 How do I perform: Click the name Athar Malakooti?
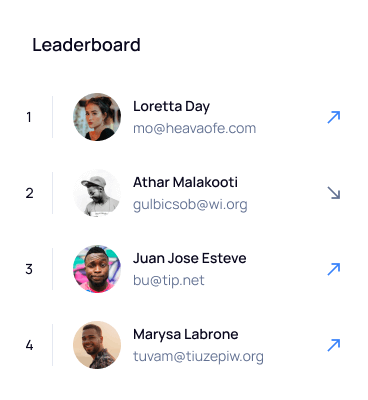pyautogui.click(x=185, y=182)
